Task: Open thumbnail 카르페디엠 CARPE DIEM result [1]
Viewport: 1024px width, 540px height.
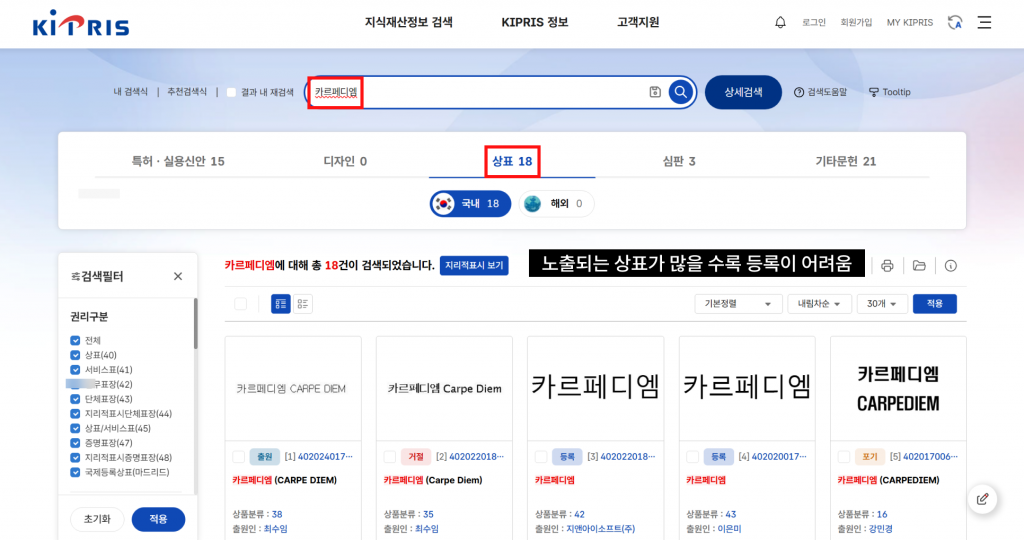Action: 293,389
